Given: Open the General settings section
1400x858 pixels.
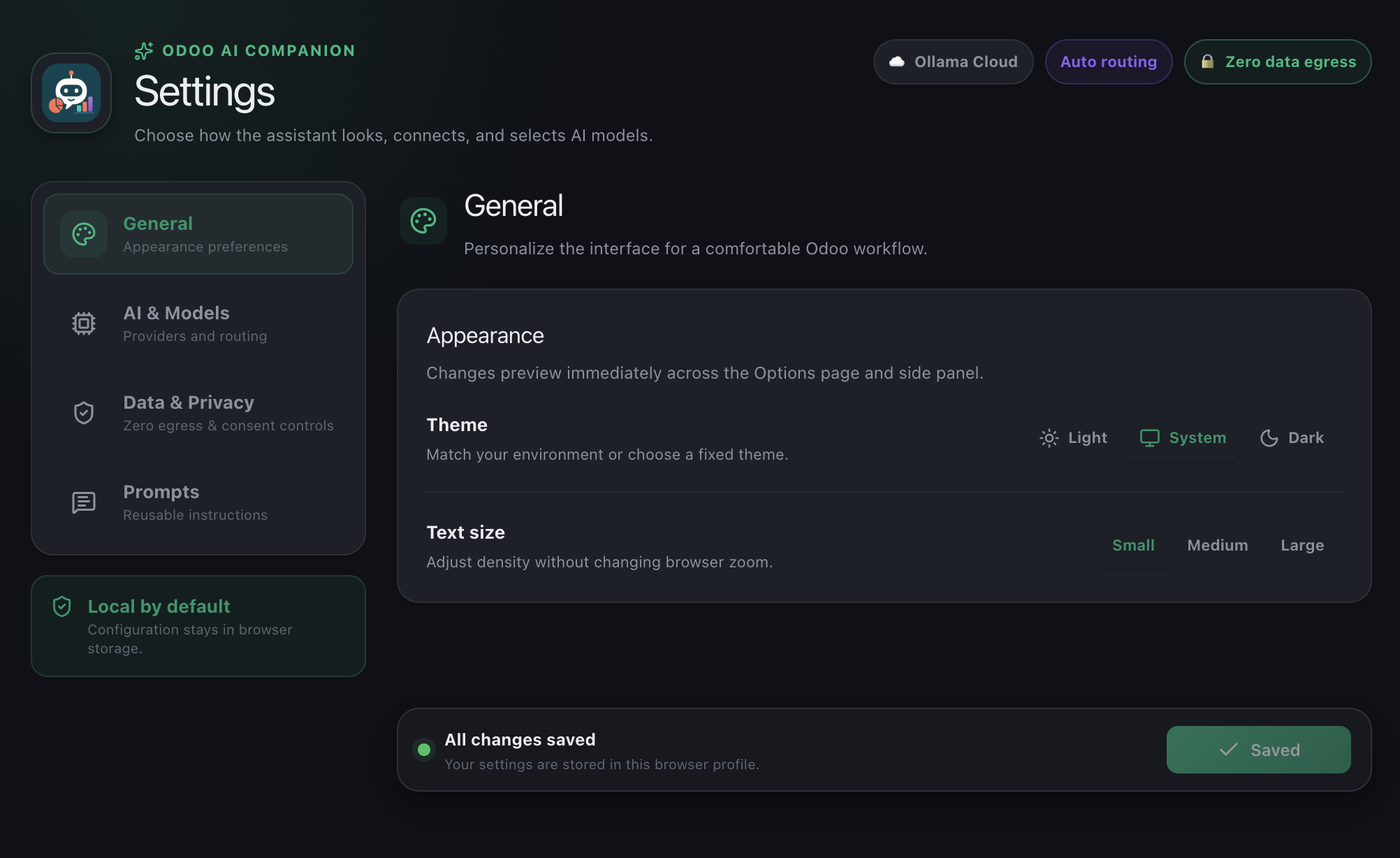Looking at the screenshot, I should pyautogui.click(x=198, y=234).
